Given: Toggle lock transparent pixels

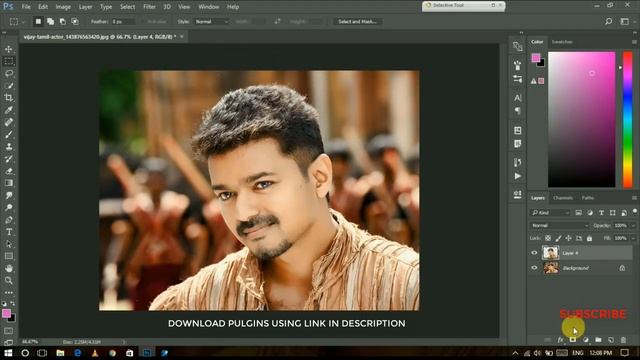Looking at the screenshot, I should (548, 238).
